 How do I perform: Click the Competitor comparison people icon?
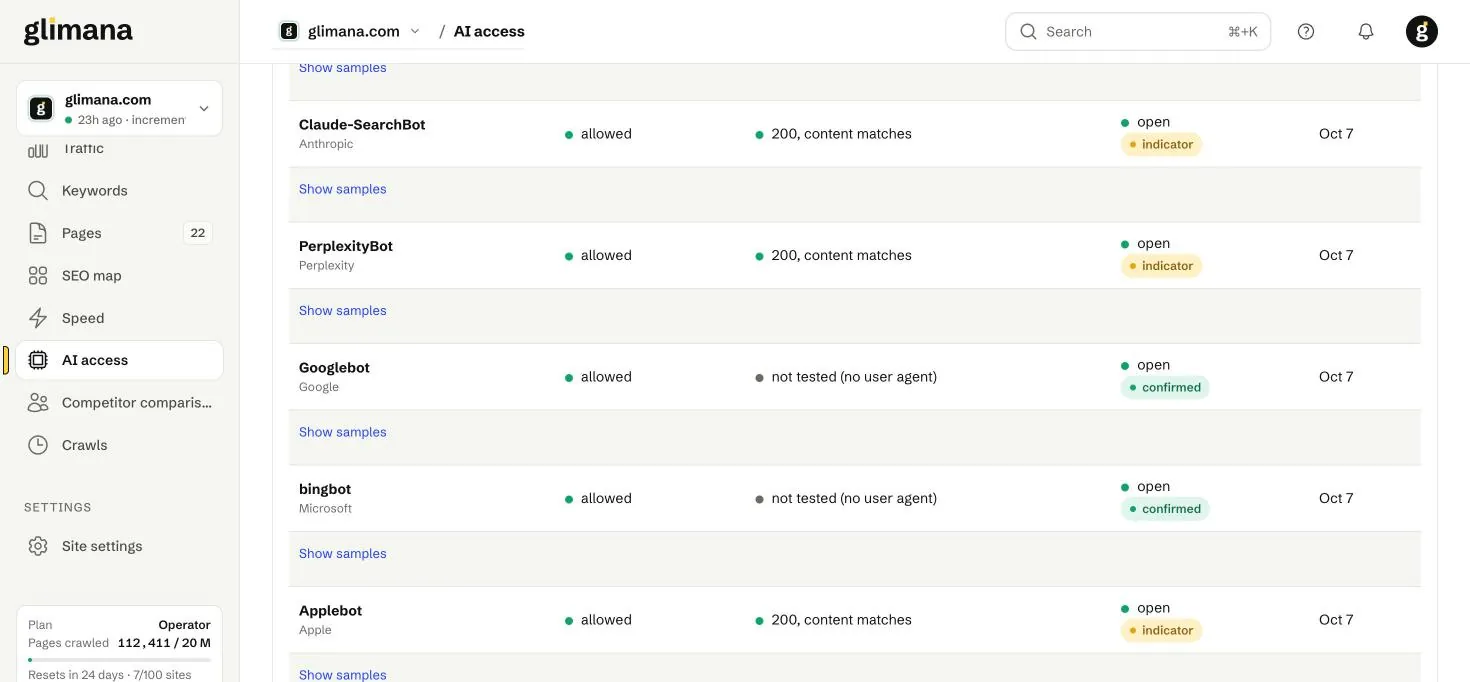[38, 403]
